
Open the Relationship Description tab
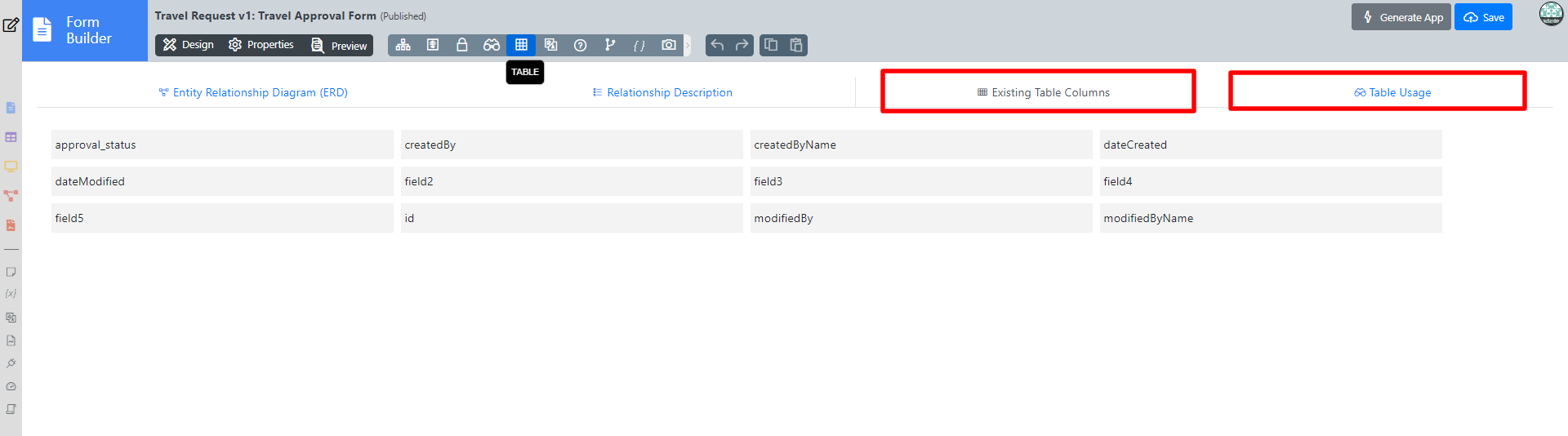(x=662, y=92)
